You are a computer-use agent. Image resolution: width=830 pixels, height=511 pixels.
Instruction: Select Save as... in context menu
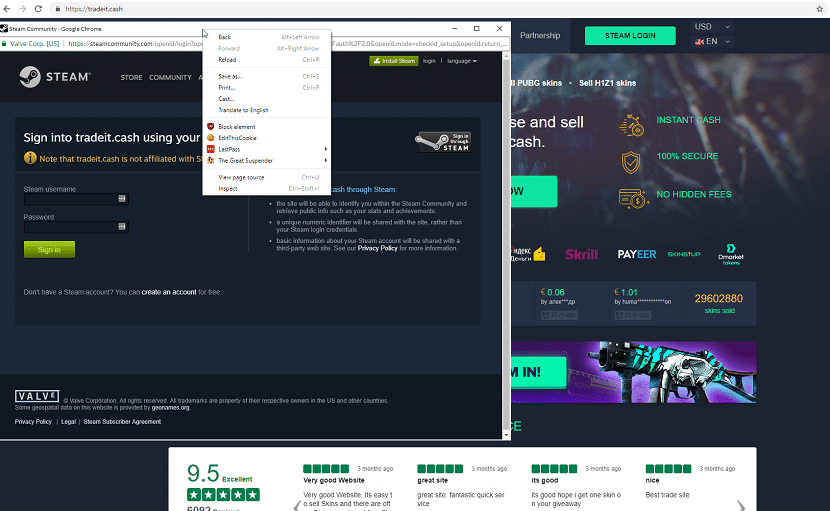[x=267, y=76]
